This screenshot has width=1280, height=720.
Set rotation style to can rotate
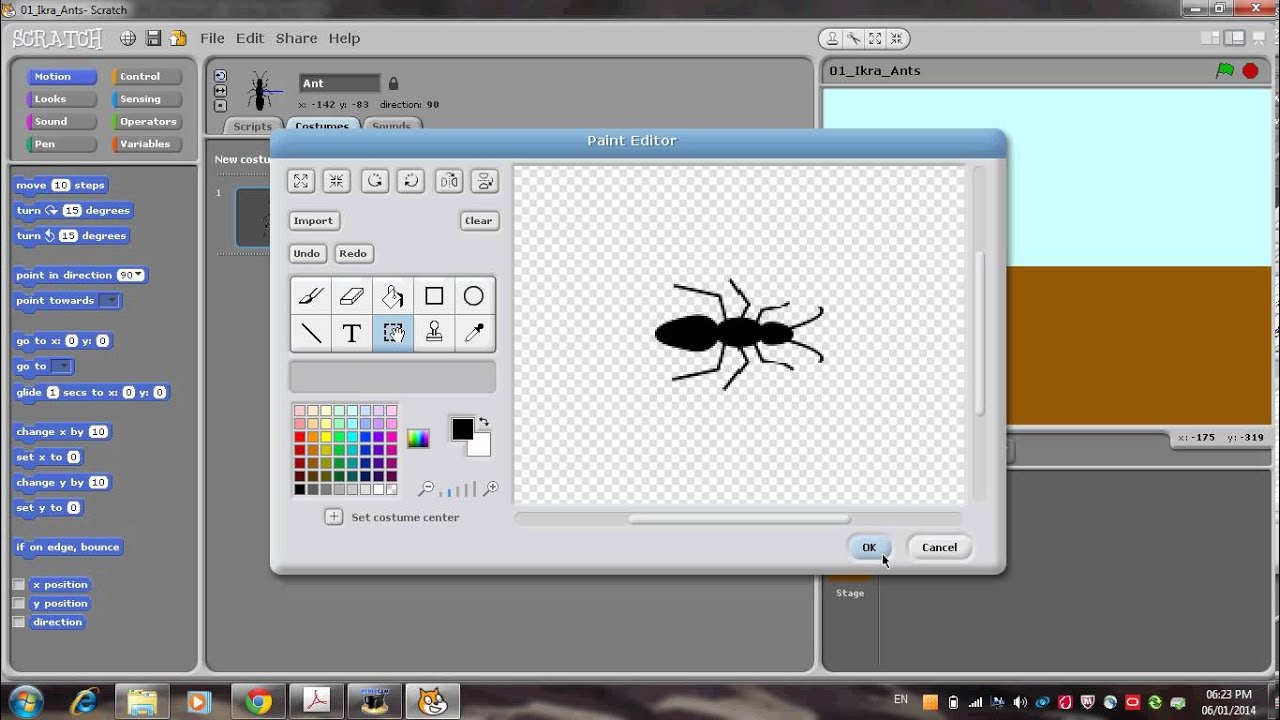coord(221,76)
